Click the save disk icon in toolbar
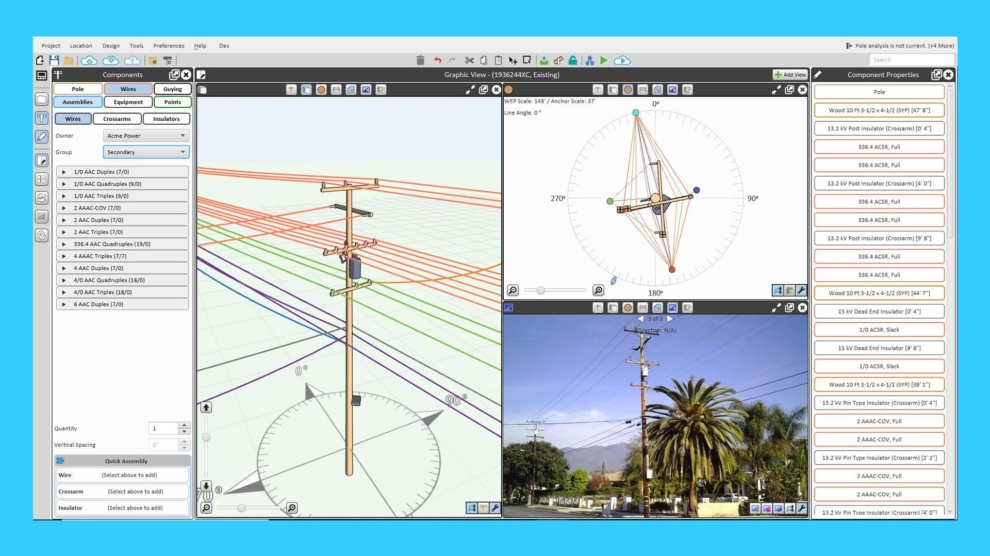 (54, 60)
